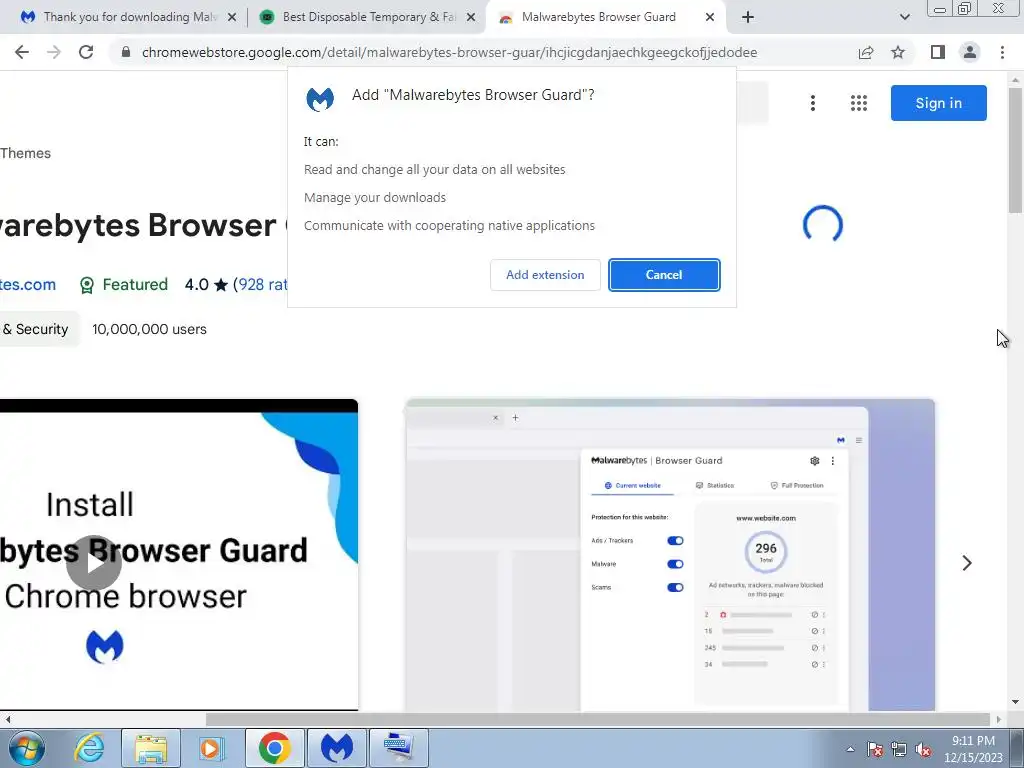Close the Thank you for downloading tab
The height and width of the screenshot is (768, 1024).
232,18
